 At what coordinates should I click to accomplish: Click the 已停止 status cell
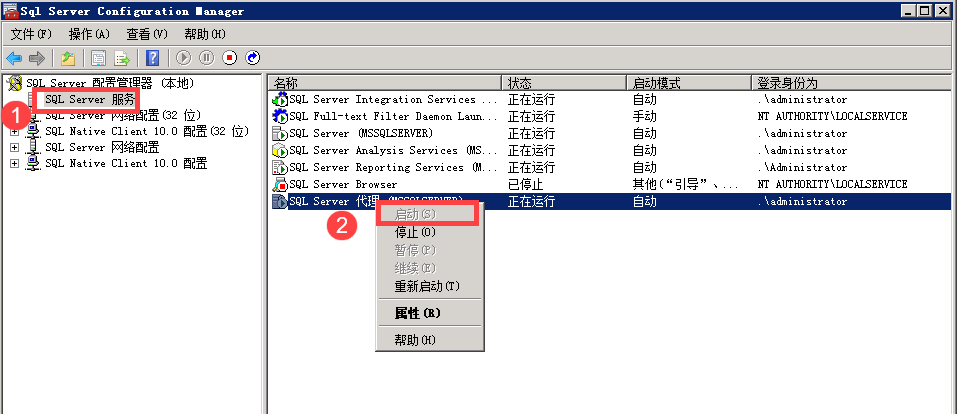pos(525,184)
